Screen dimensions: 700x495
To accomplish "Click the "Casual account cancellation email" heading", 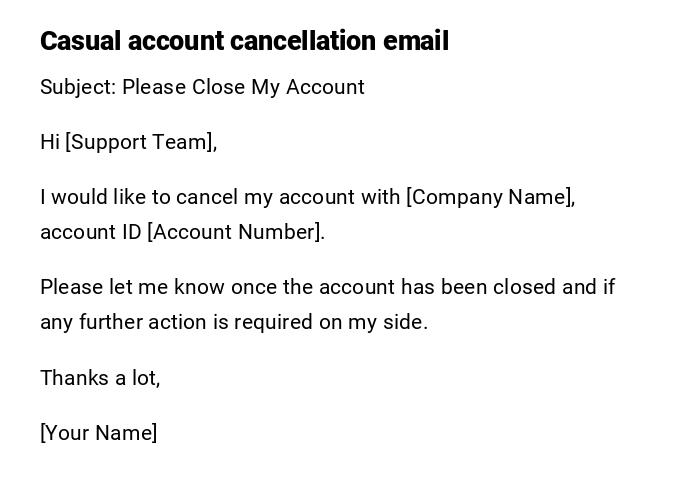I will point(244,41).
